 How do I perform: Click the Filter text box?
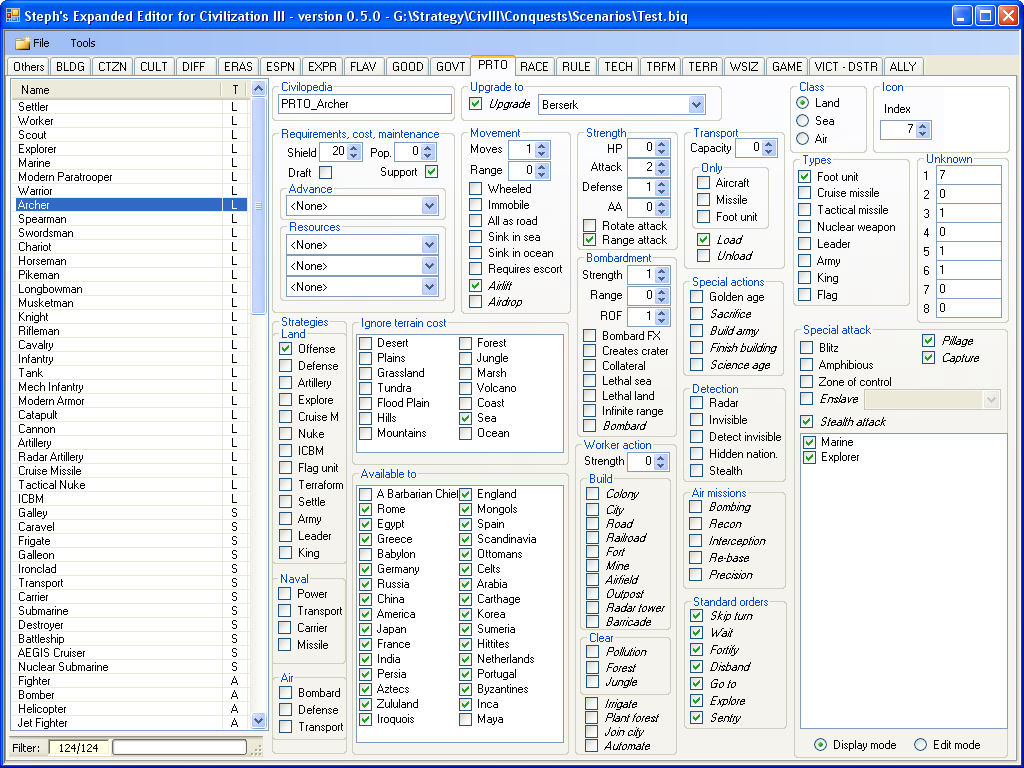click(180, 747)
